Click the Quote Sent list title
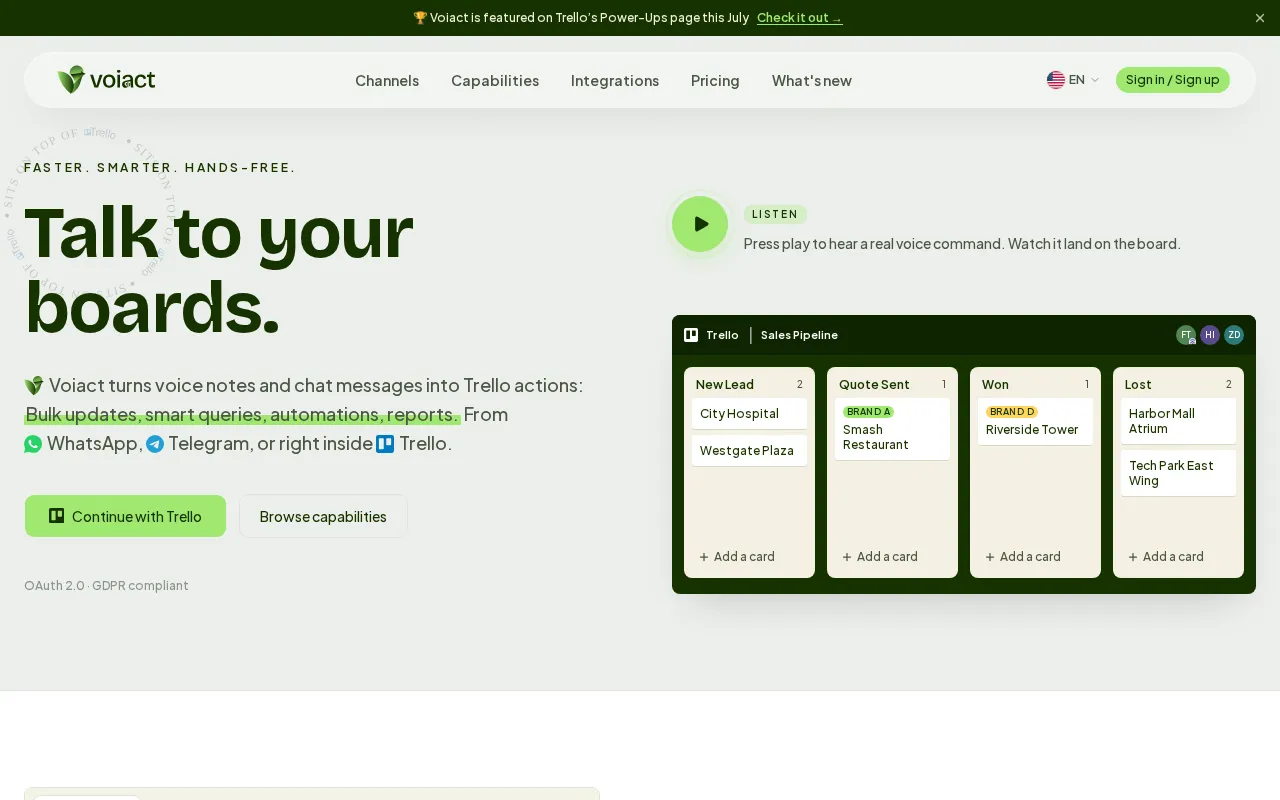 tap(874, 385)
